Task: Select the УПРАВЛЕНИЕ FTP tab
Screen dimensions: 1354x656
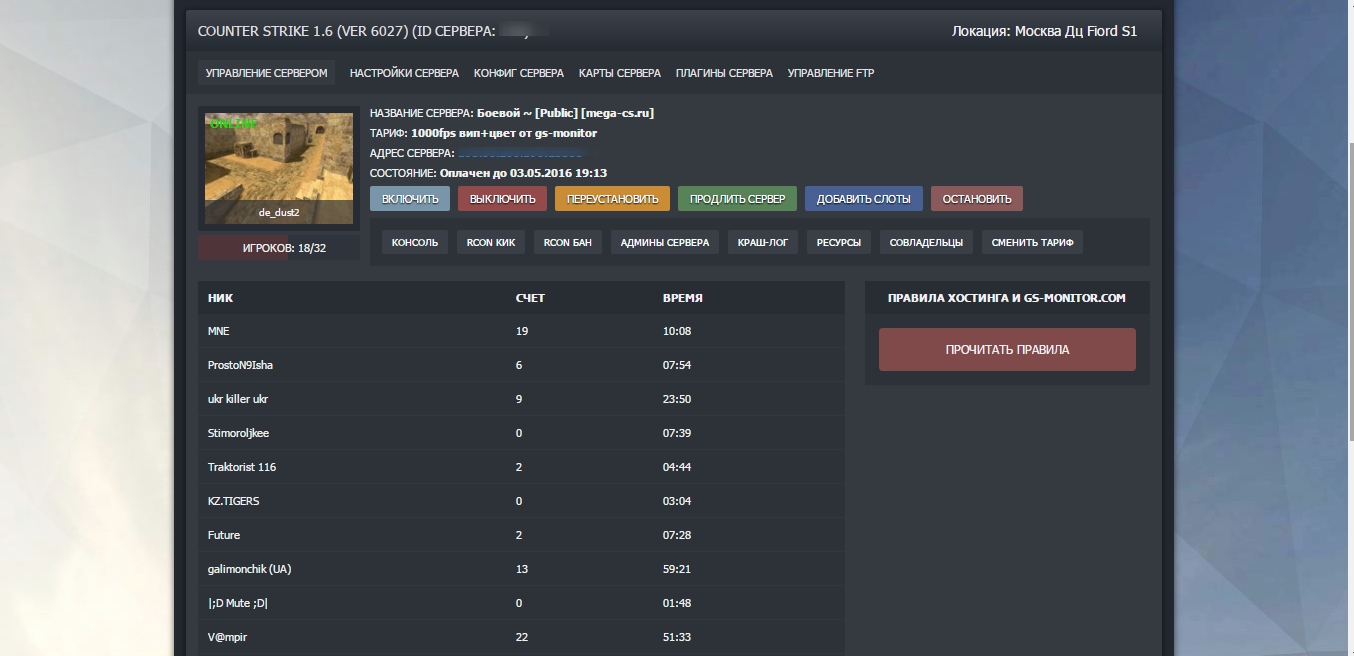Action: coord(831,73)
